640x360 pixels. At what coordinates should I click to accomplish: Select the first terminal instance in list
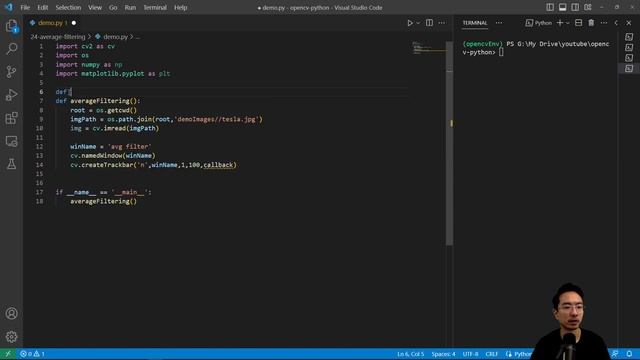click(629, 37)
